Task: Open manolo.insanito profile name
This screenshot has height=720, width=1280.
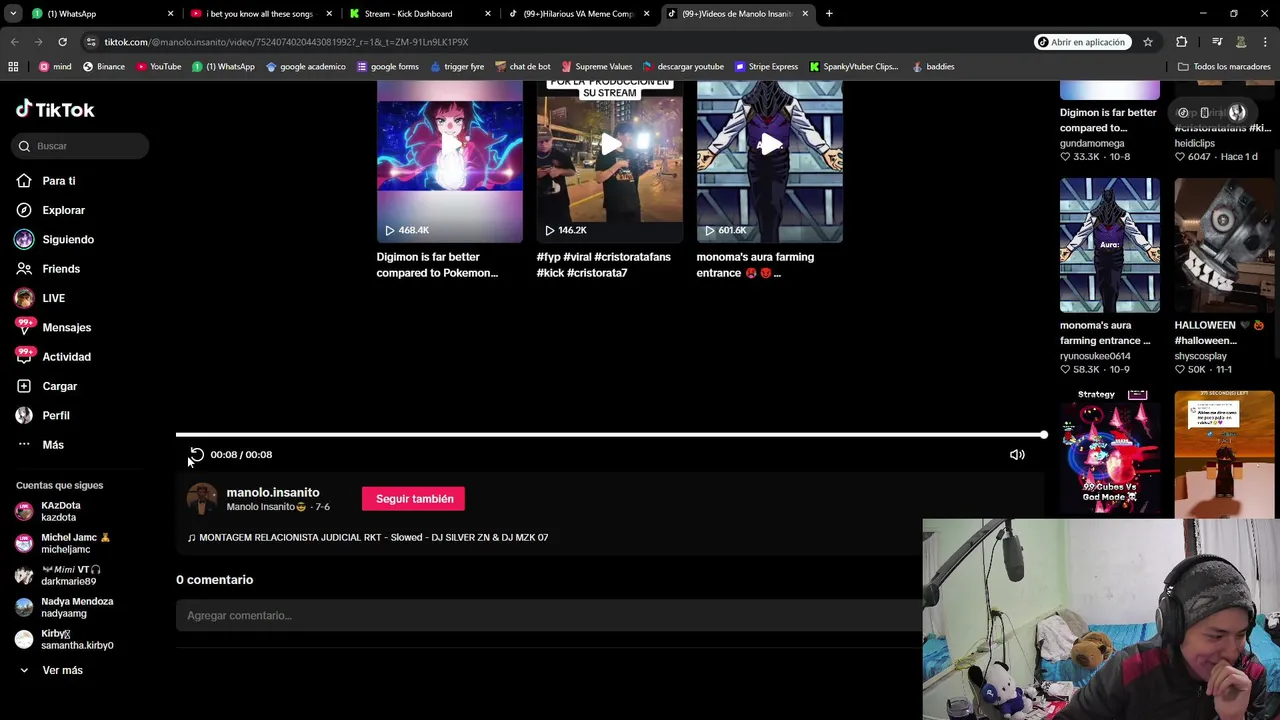Action: [273, 492]
